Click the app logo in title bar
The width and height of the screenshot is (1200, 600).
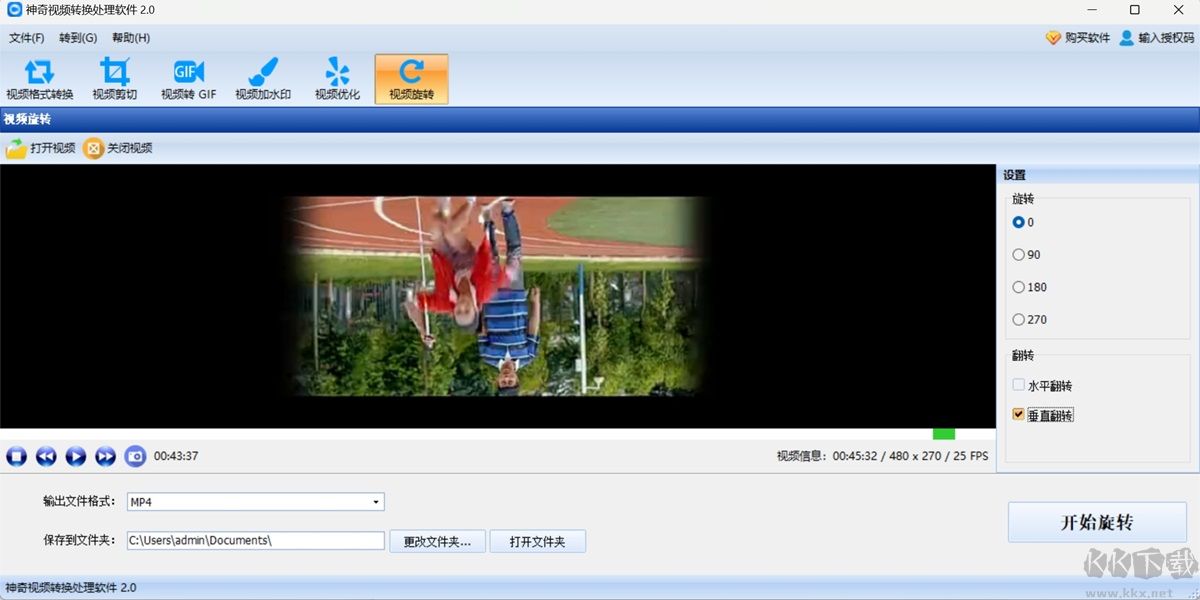[14, 10]
